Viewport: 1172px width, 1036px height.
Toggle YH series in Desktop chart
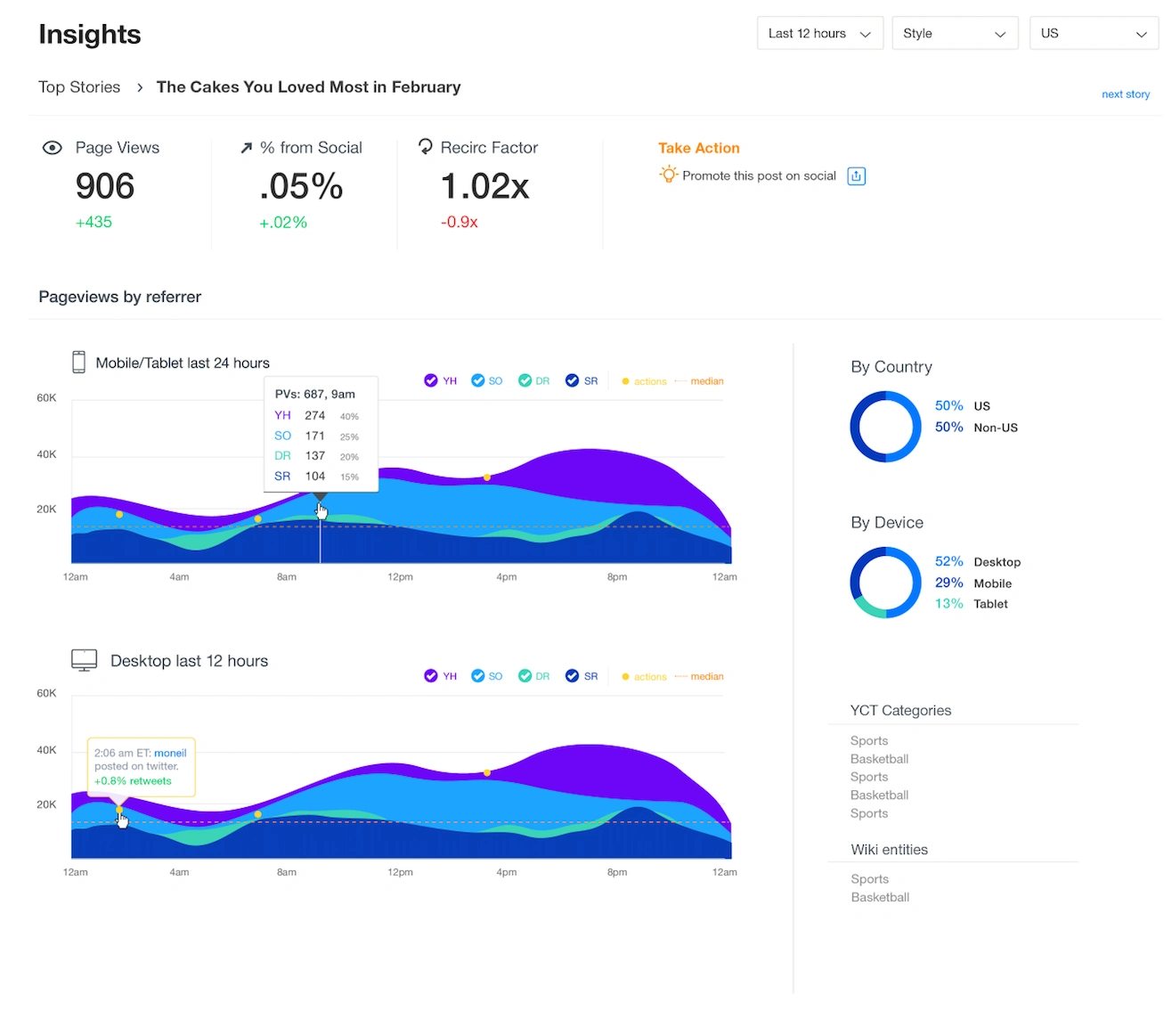click(431, 676)
